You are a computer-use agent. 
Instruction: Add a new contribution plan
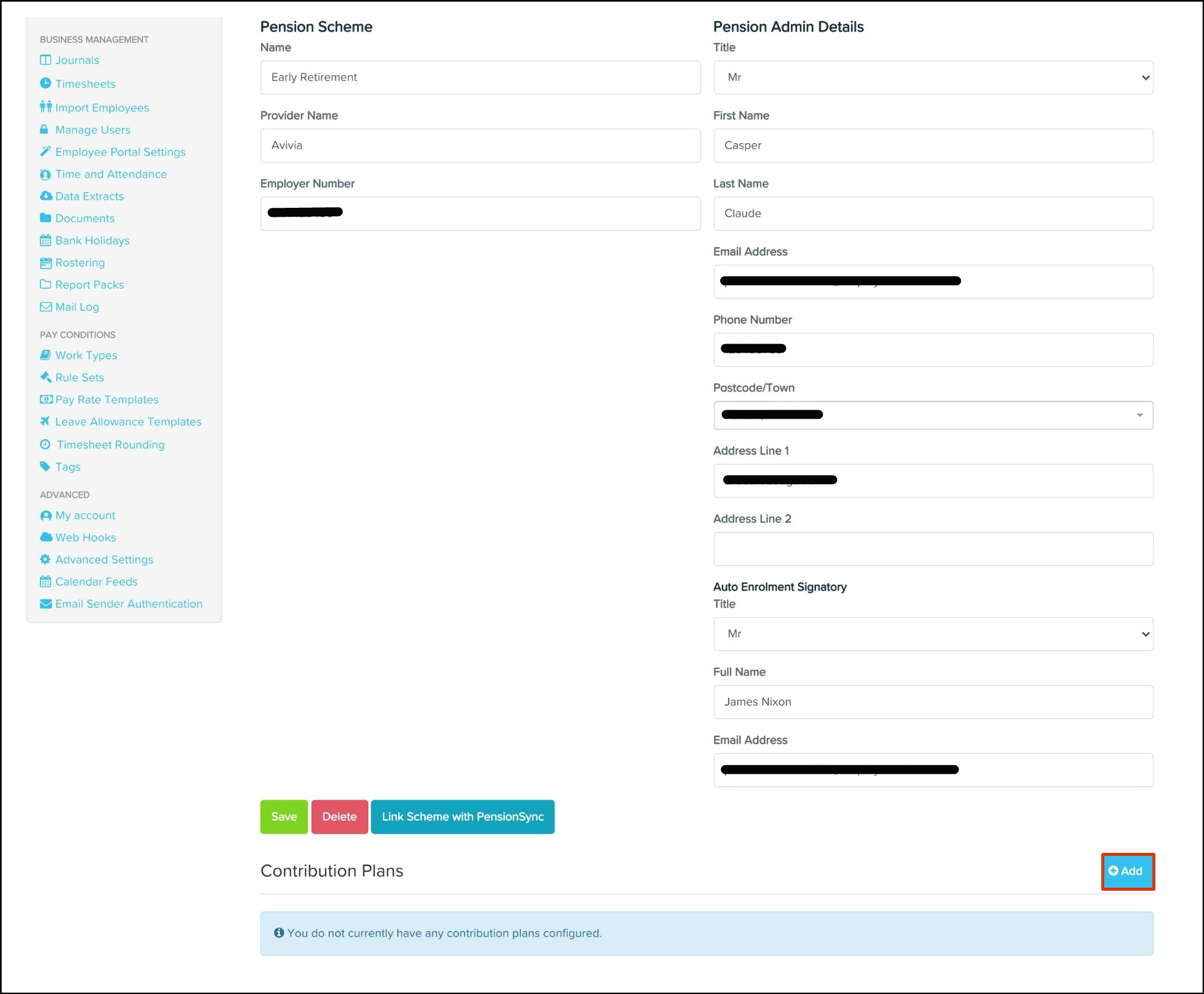1127,871
